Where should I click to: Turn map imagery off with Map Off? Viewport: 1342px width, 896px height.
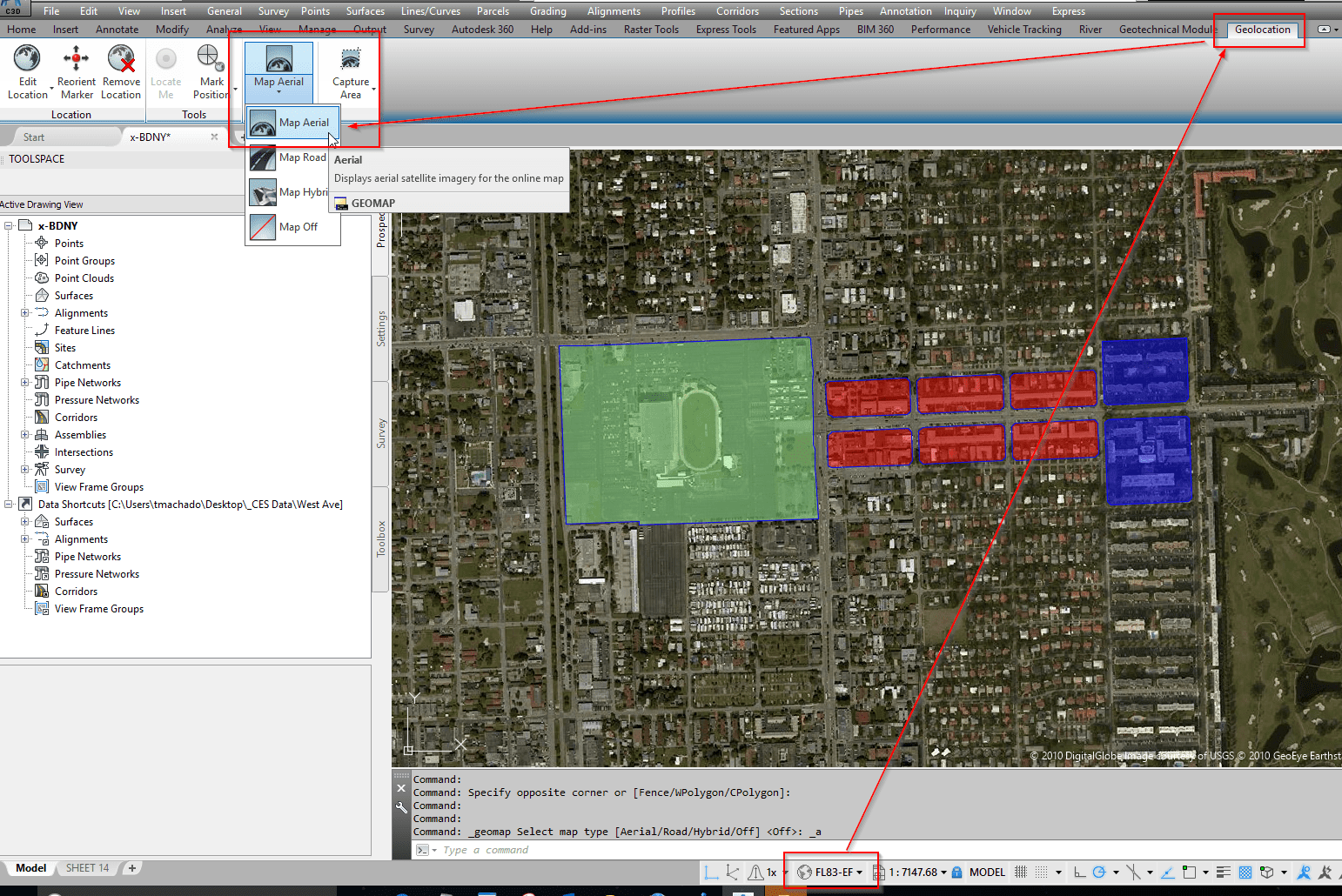(292, 226)
